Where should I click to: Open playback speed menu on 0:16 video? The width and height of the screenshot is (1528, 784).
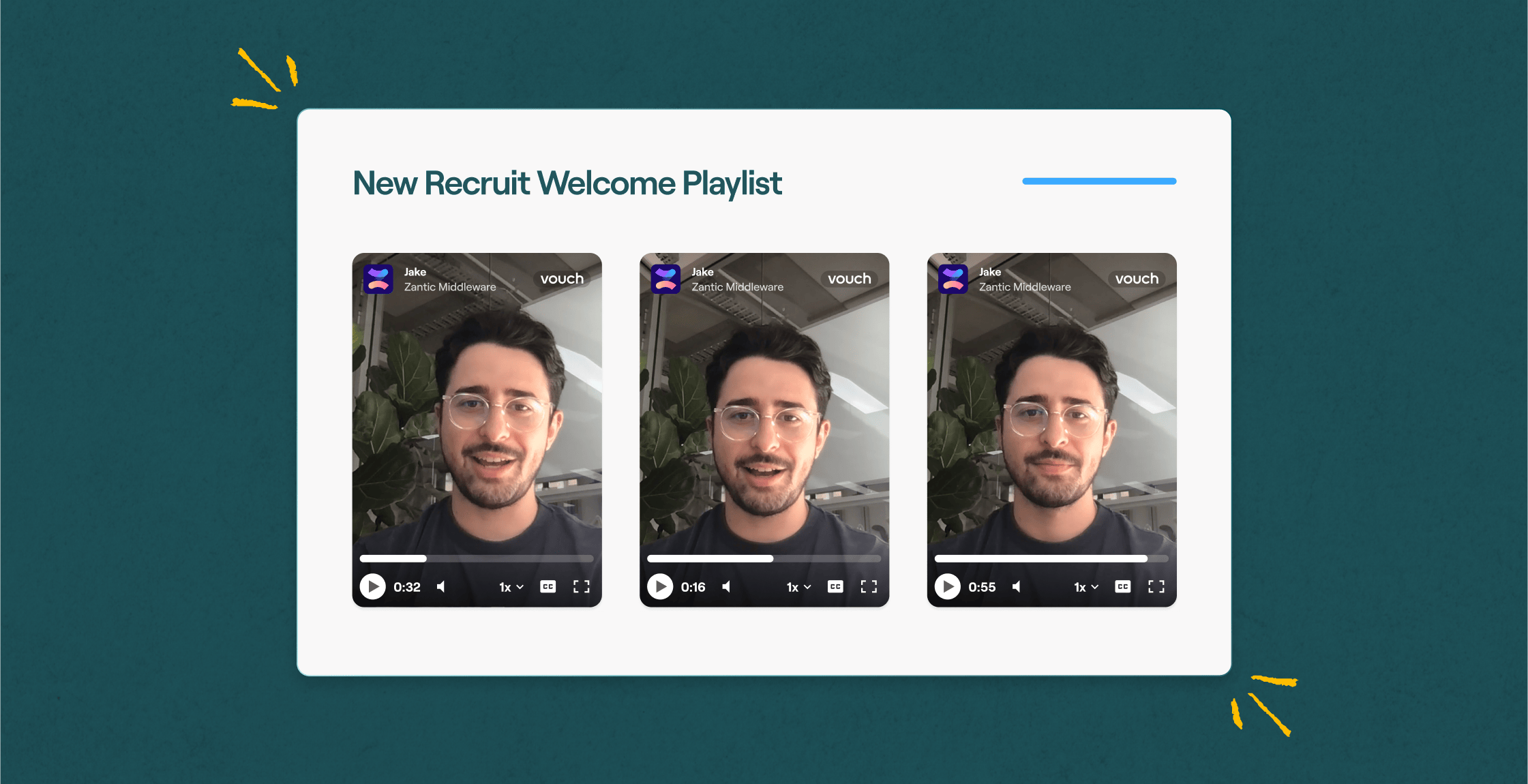799,587
